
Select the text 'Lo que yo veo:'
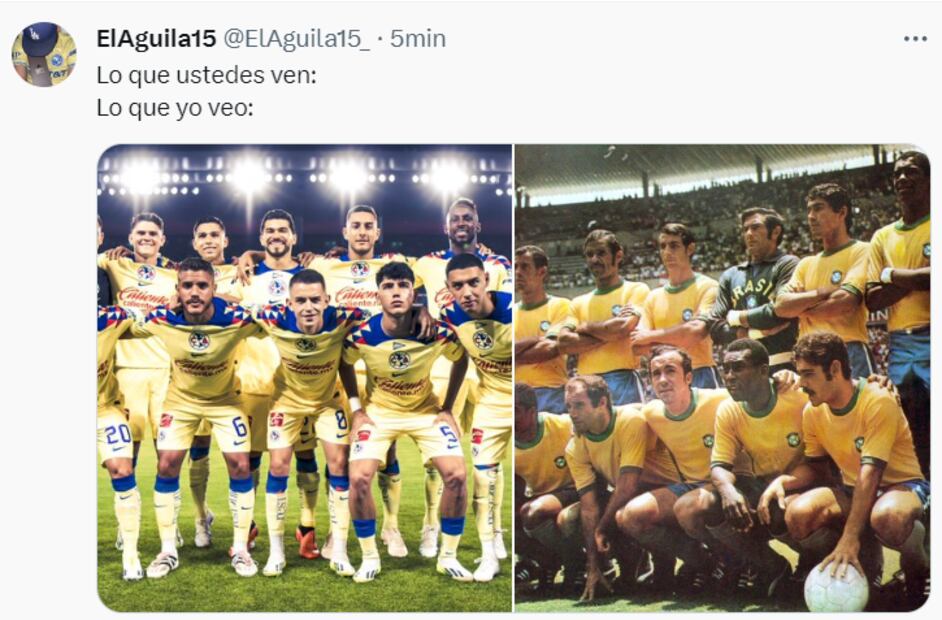pyautogui.click(x=175, y=109)
